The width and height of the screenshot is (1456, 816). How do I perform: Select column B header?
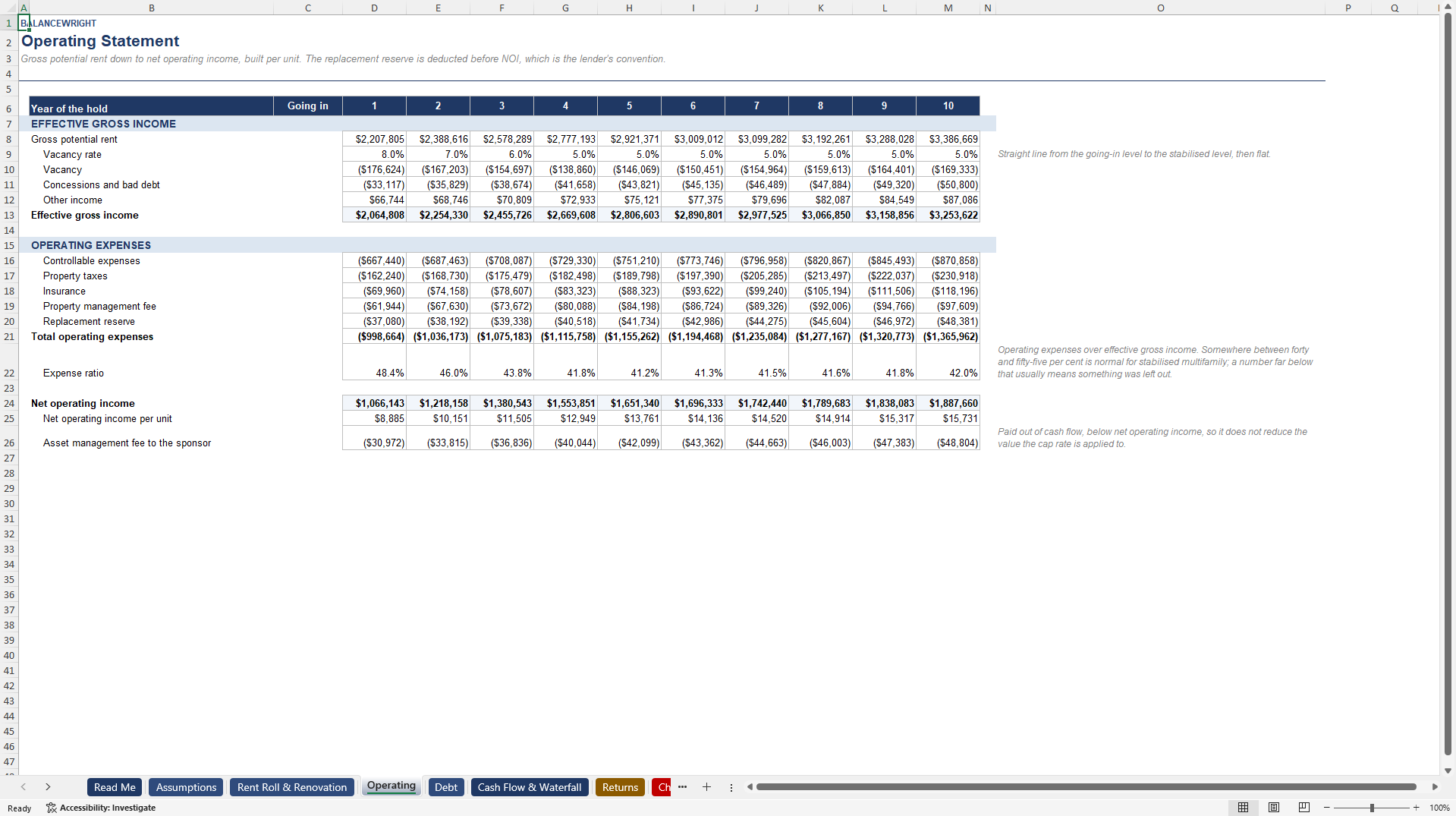coord(151,8)
